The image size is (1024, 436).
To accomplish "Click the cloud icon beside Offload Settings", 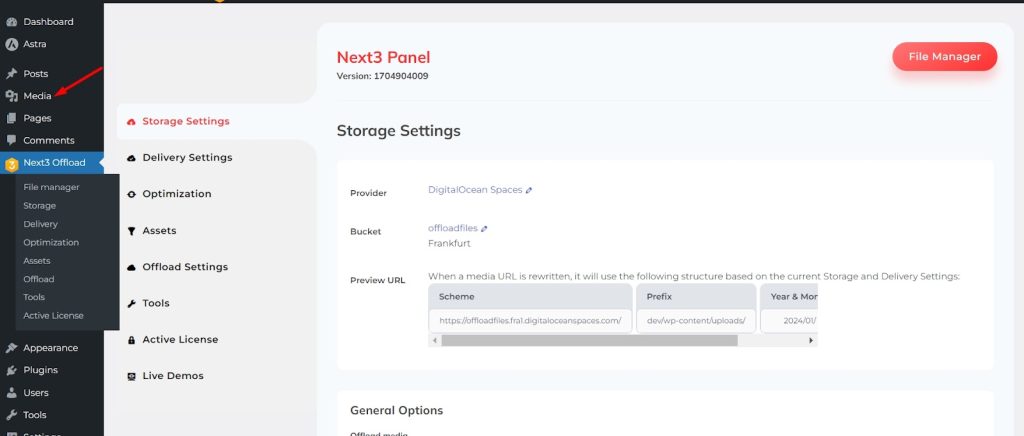I will click(131, 267).
